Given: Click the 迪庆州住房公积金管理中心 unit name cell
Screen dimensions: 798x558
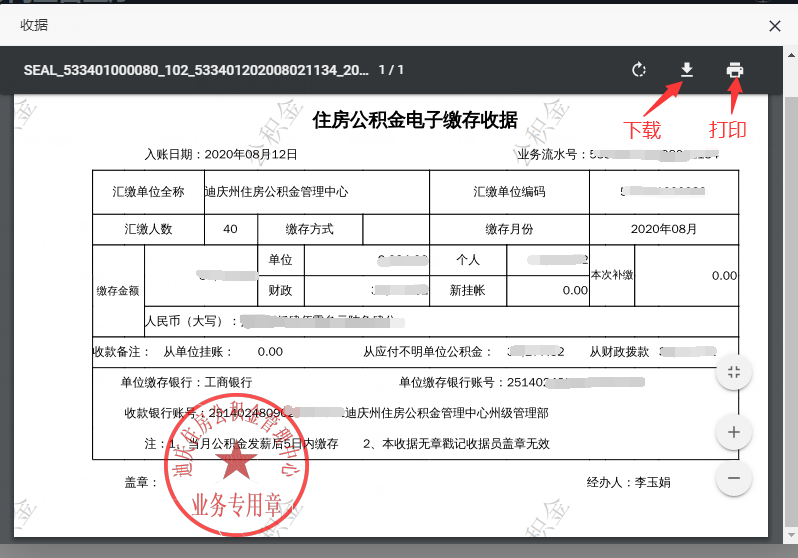Looking at the screenshot, I should point(276,191).
